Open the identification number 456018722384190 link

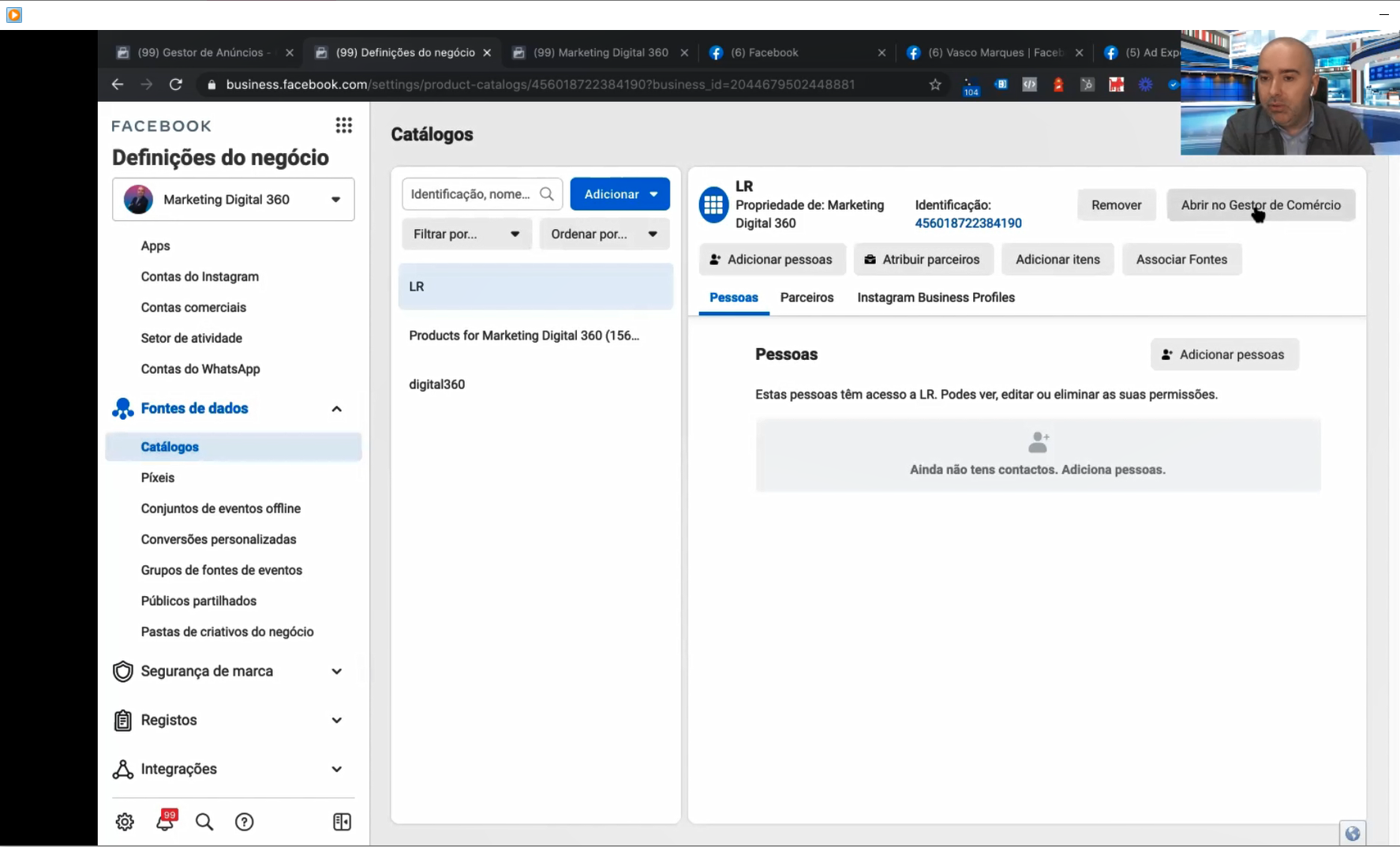968,223
